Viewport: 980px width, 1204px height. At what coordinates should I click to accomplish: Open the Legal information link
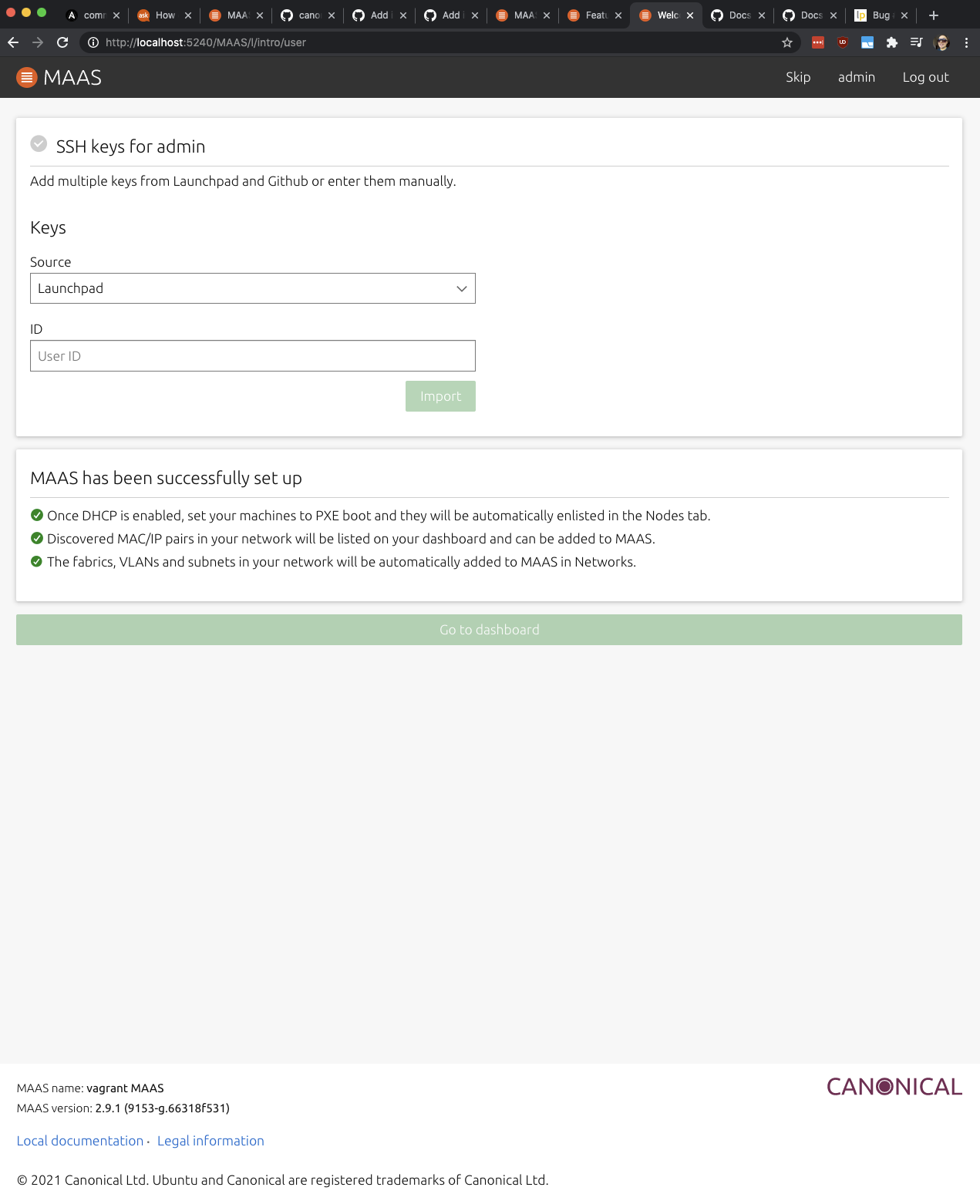(210, 1141)
